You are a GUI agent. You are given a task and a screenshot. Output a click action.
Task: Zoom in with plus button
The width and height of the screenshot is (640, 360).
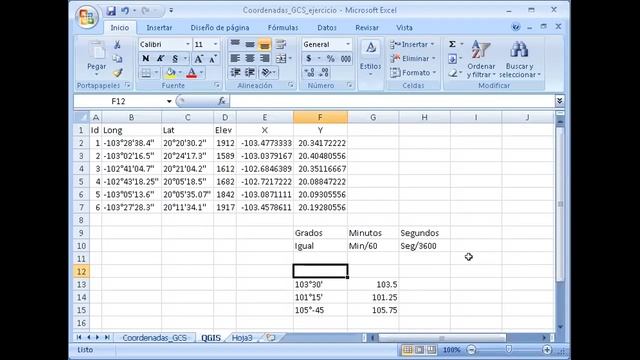(x=547, y=349)
